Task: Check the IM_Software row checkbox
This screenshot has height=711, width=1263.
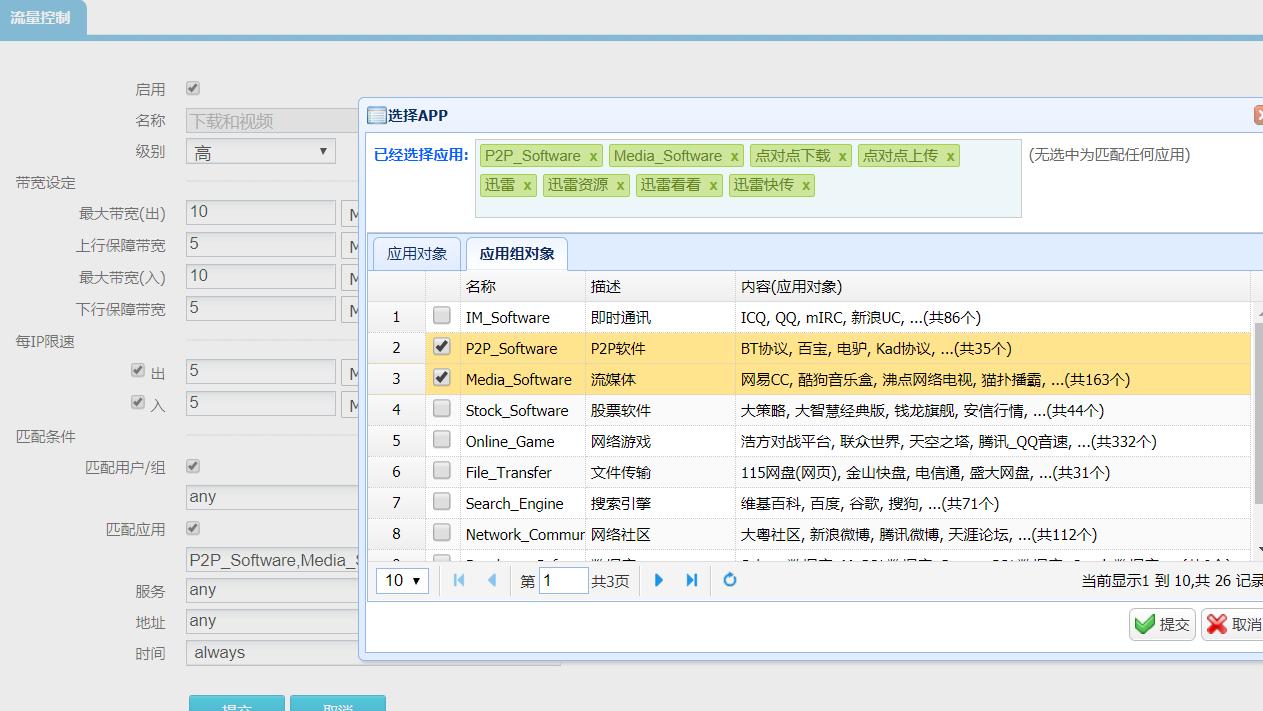Action: coord(441,316)
